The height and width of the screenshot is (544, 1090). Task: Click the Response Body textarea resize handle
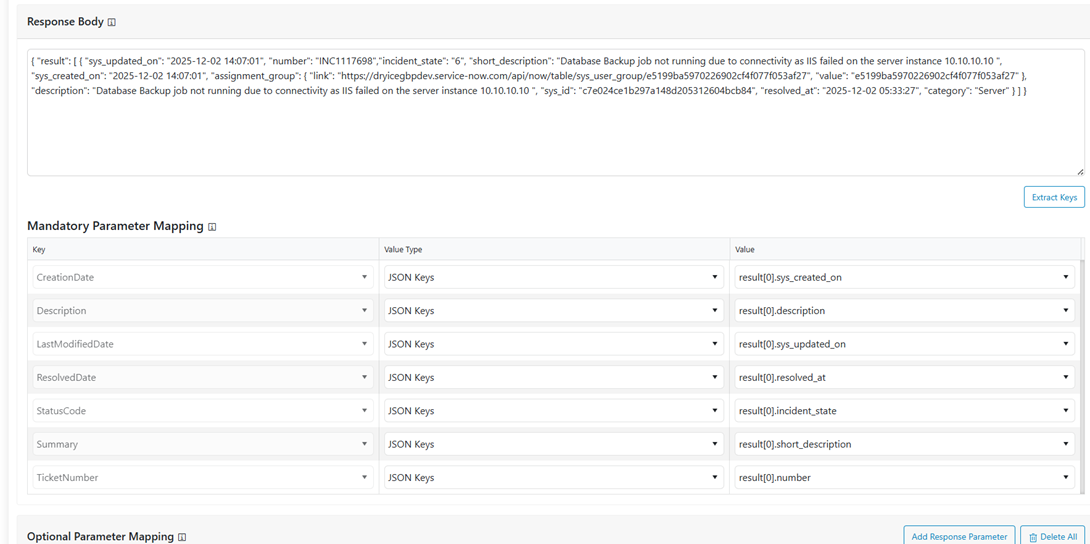pyautogui.click(x=1079, y=171)
